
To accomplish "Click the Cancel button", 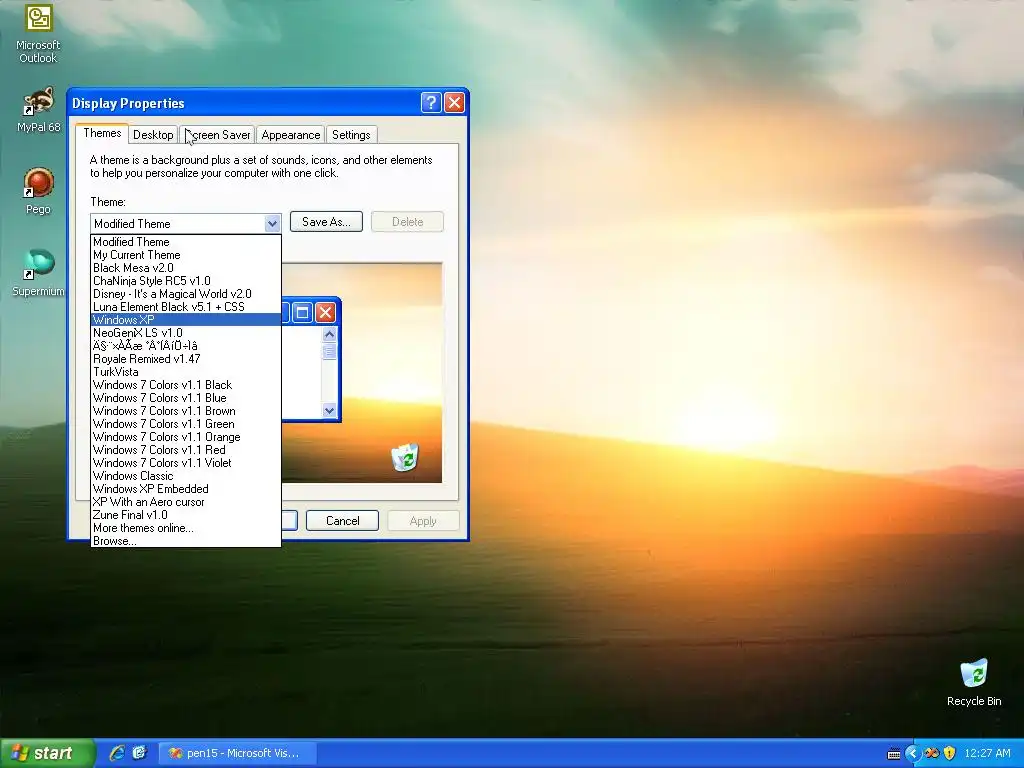I will (x=342, y=520).
